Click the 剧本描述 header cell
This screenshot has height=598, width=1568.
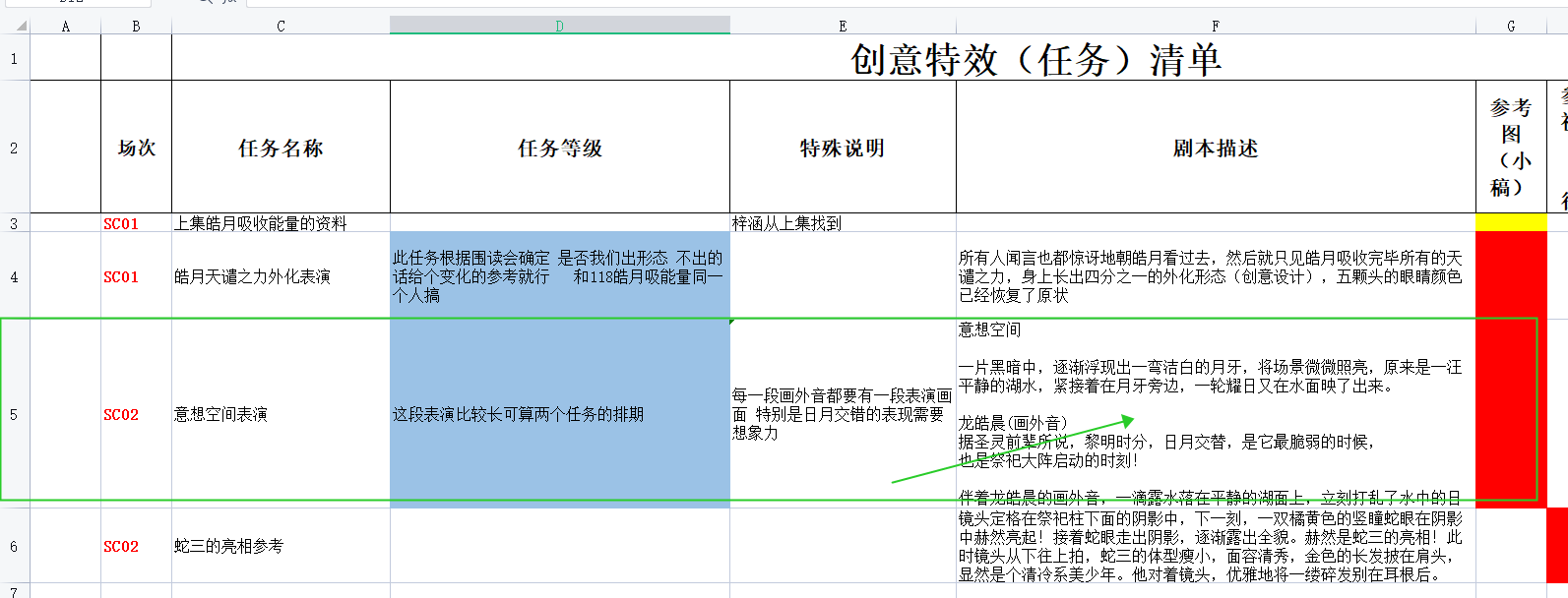point(1216,148)
